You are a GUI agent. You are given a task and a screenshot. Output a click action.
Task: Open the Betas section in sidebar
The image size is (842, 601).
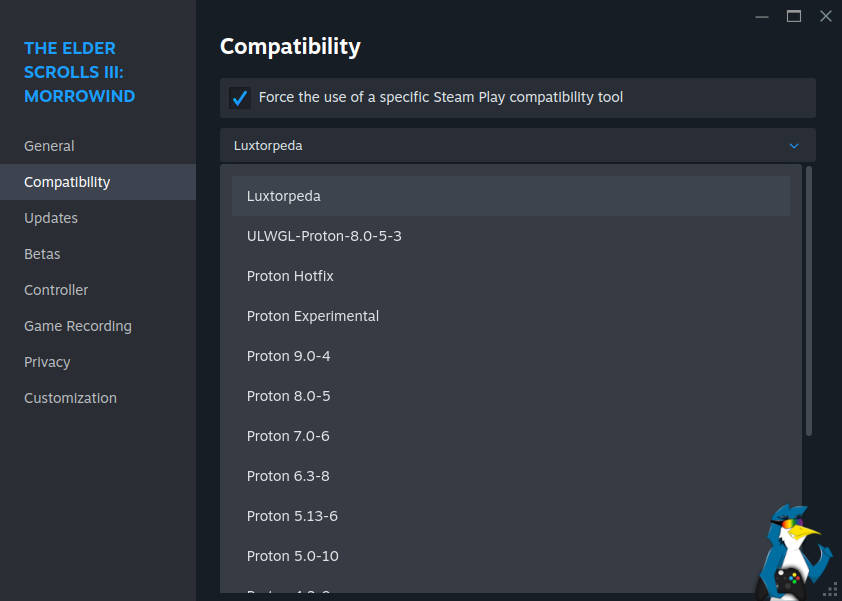(42, 254)
